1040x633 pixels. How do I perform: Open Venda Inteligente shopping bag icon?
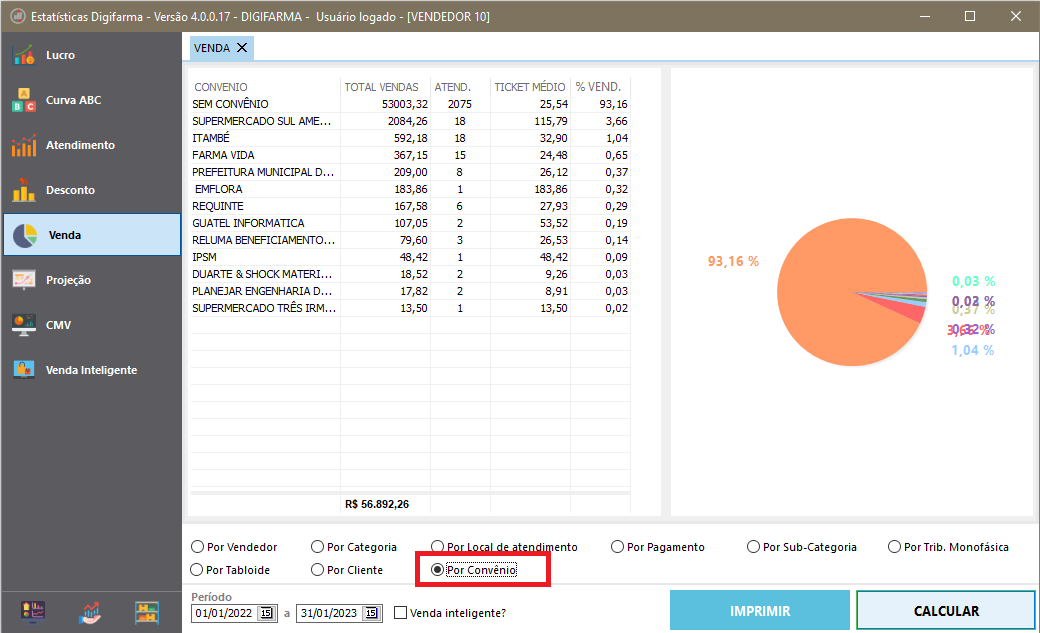(24, 370)
